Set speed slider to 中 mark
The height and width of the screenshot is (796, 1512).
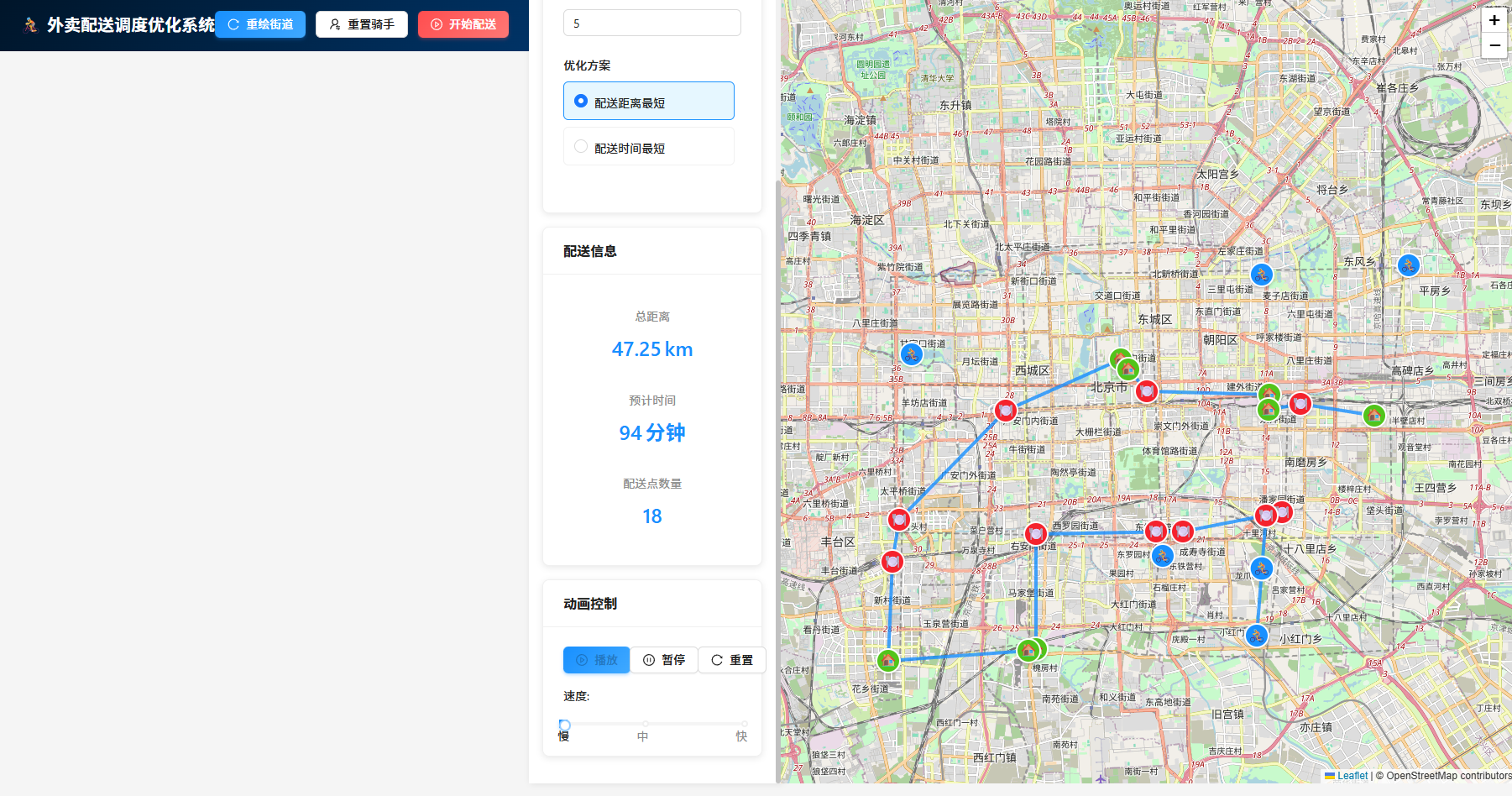click(x=645, y=724)
